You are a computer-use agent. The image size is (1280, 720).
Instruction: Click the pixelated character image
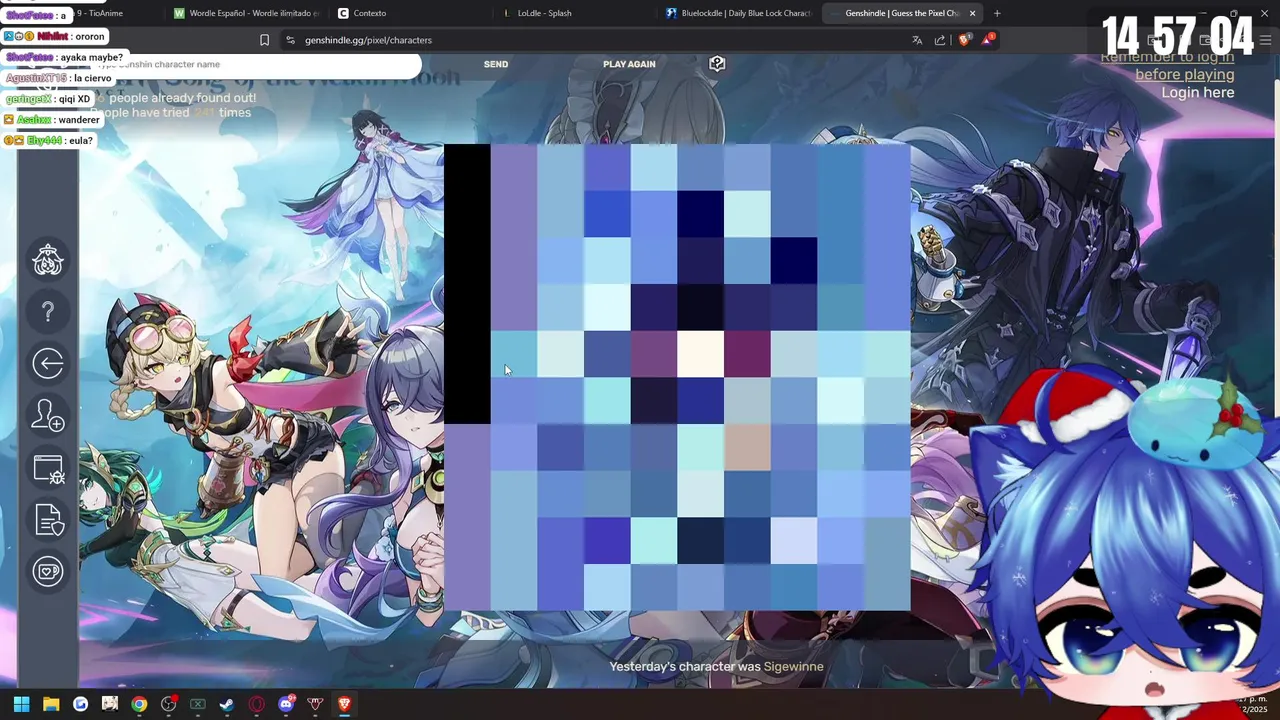[x=677, y=377]
